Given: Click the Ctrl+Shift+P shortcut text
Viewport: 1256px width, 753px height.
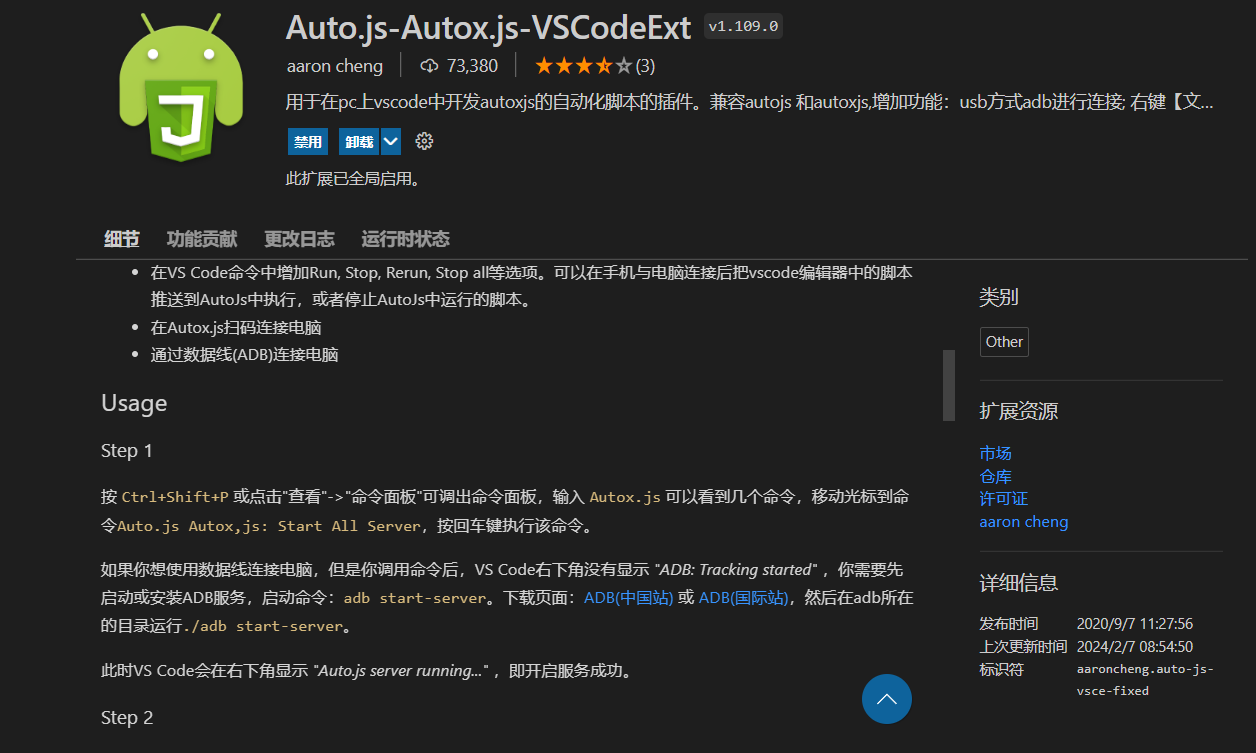Looking at the screenshot, I should click(175, 497).
